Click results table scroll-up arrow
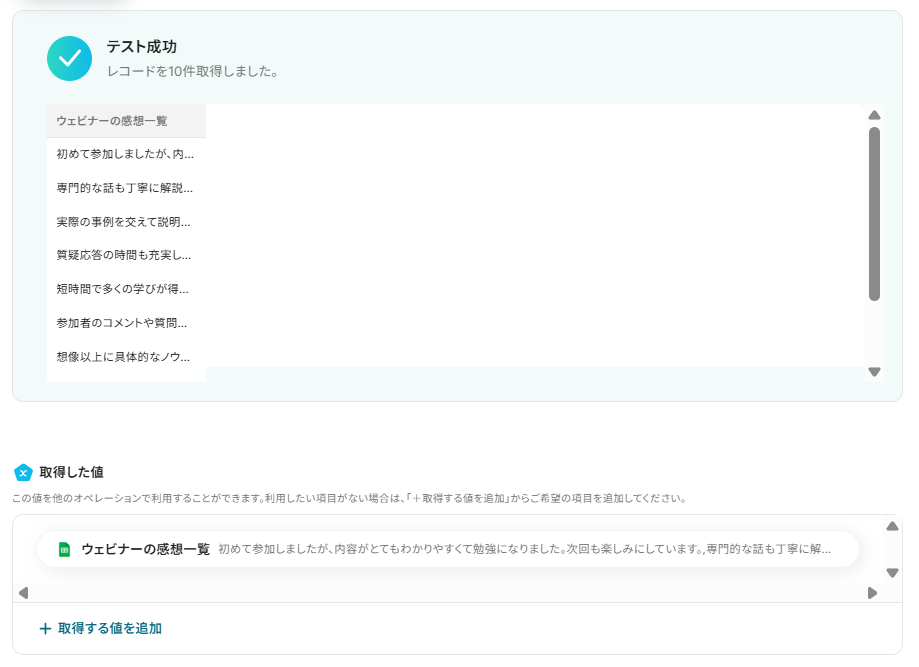919x667 pixels. coord(874,115)
